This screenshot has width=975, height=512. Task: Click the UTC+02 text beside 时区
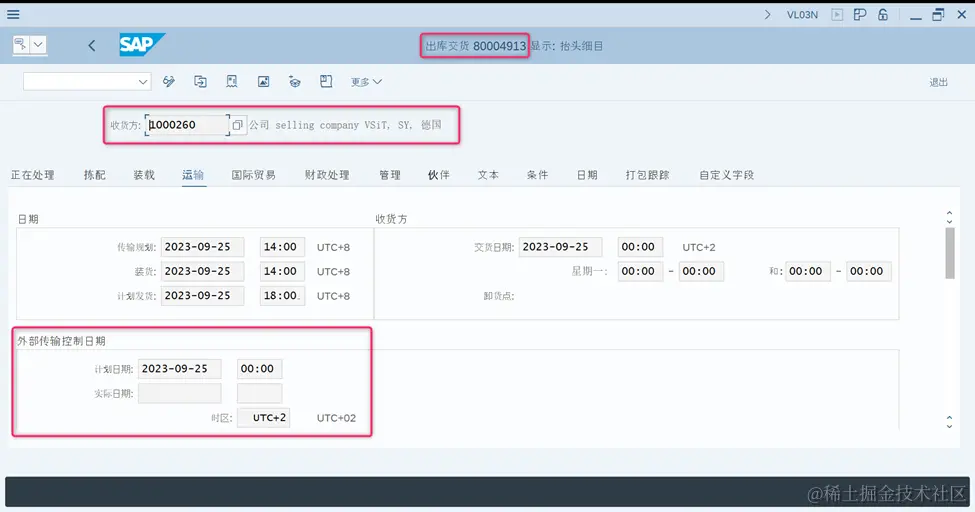(336, 418)
